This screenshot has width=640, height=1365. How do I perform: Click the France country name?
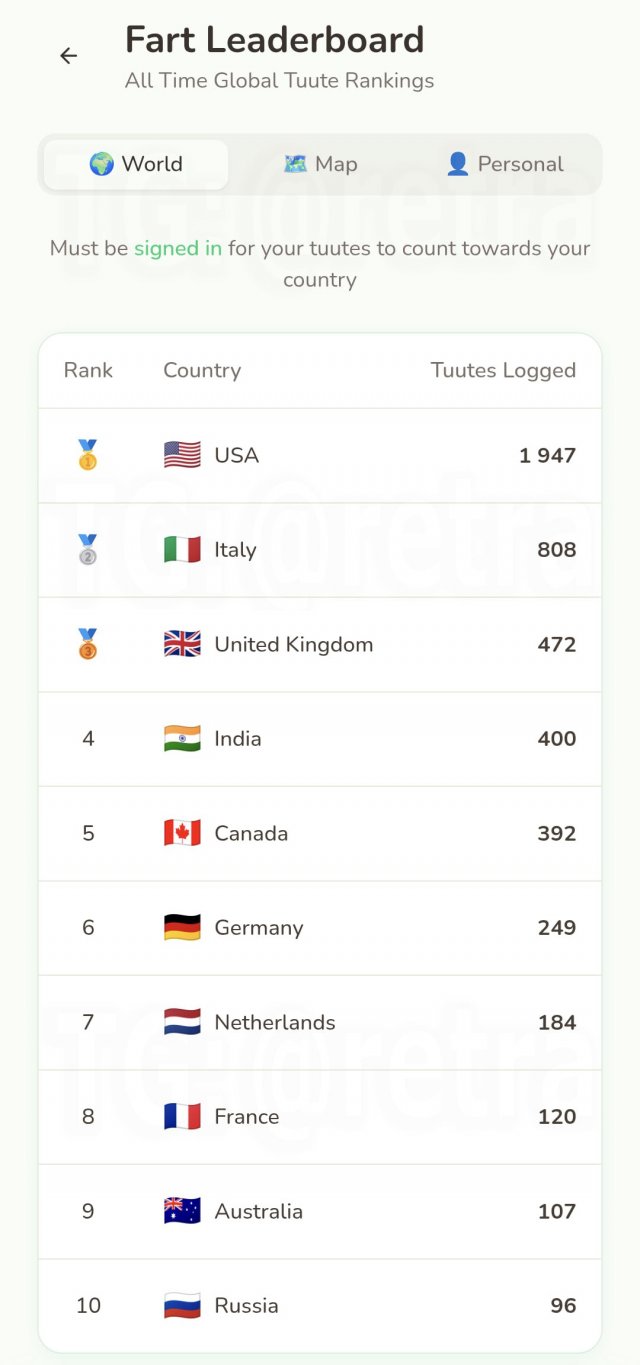(x=246, y=1117)
